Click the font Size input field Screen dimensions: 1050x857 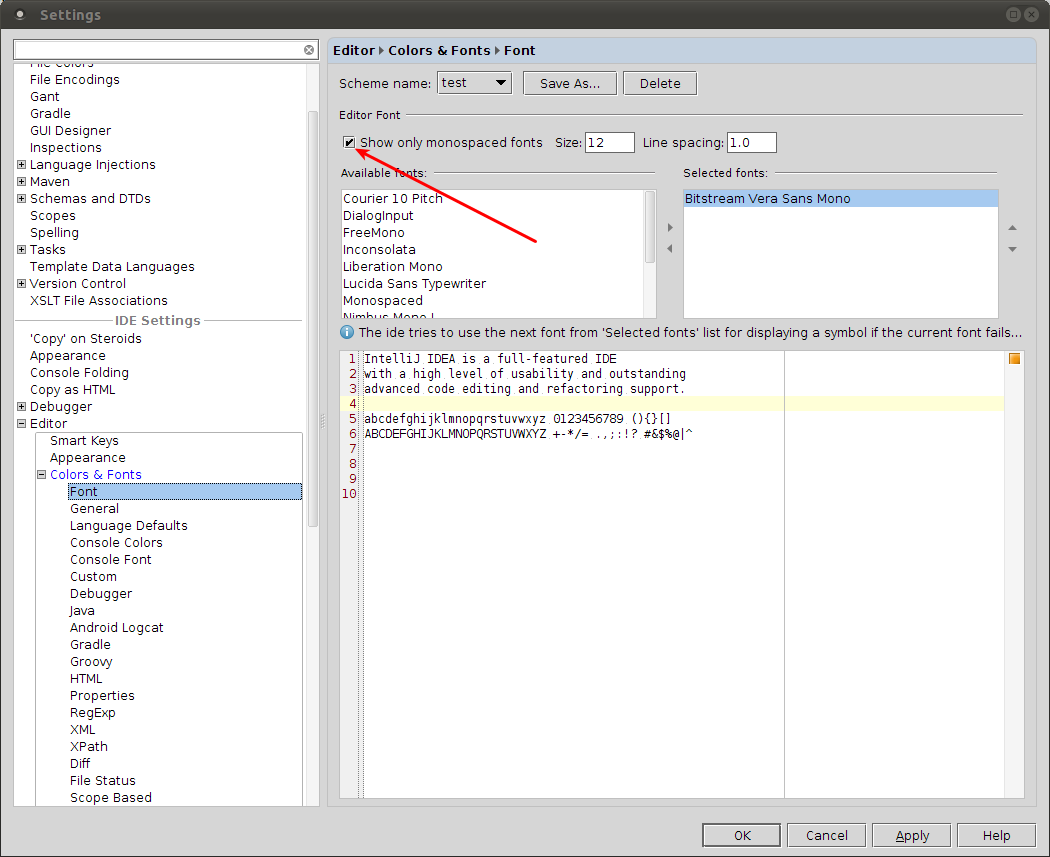point(609,143)
